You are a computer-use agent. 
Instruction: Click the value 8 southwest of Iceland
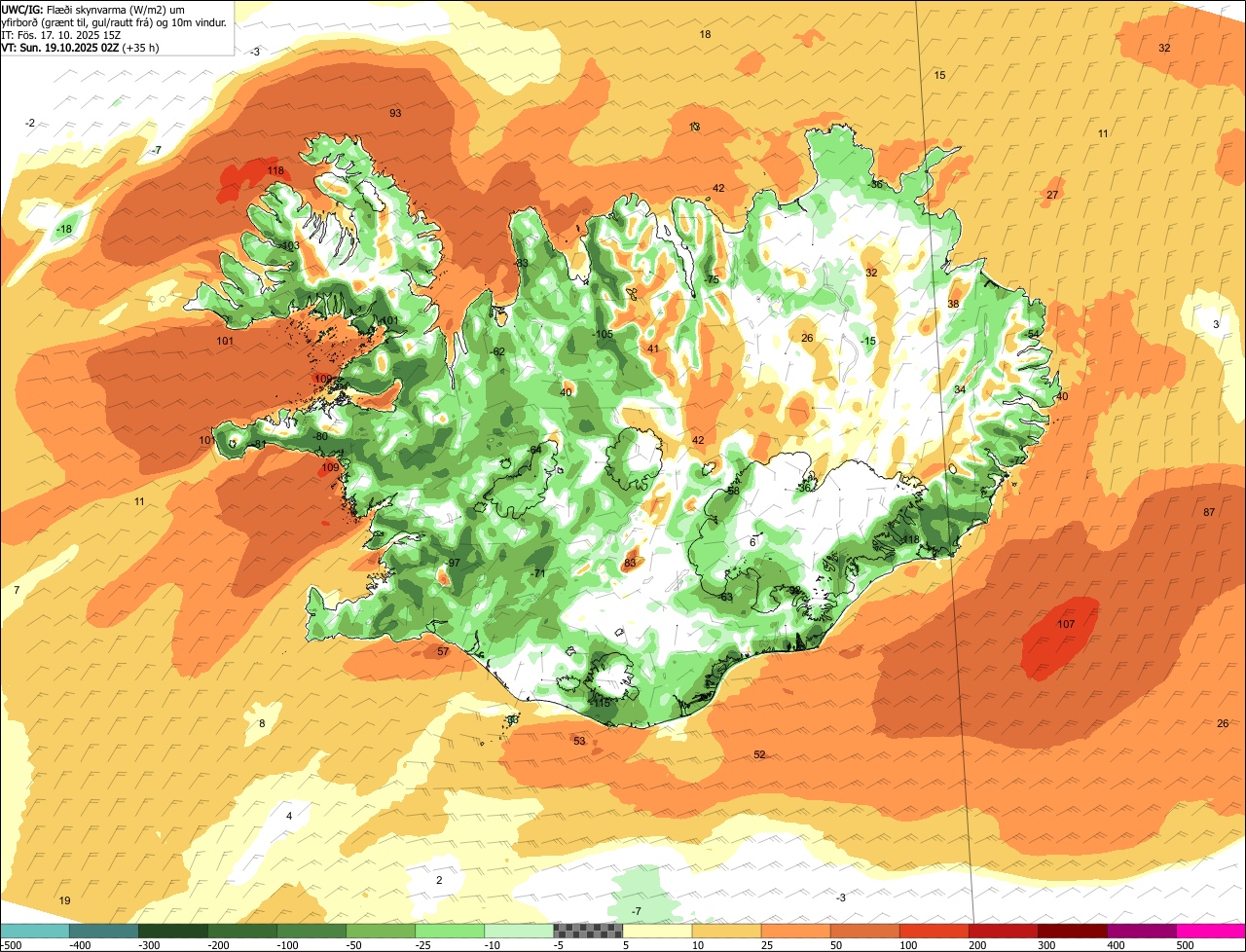click(261, 723)
